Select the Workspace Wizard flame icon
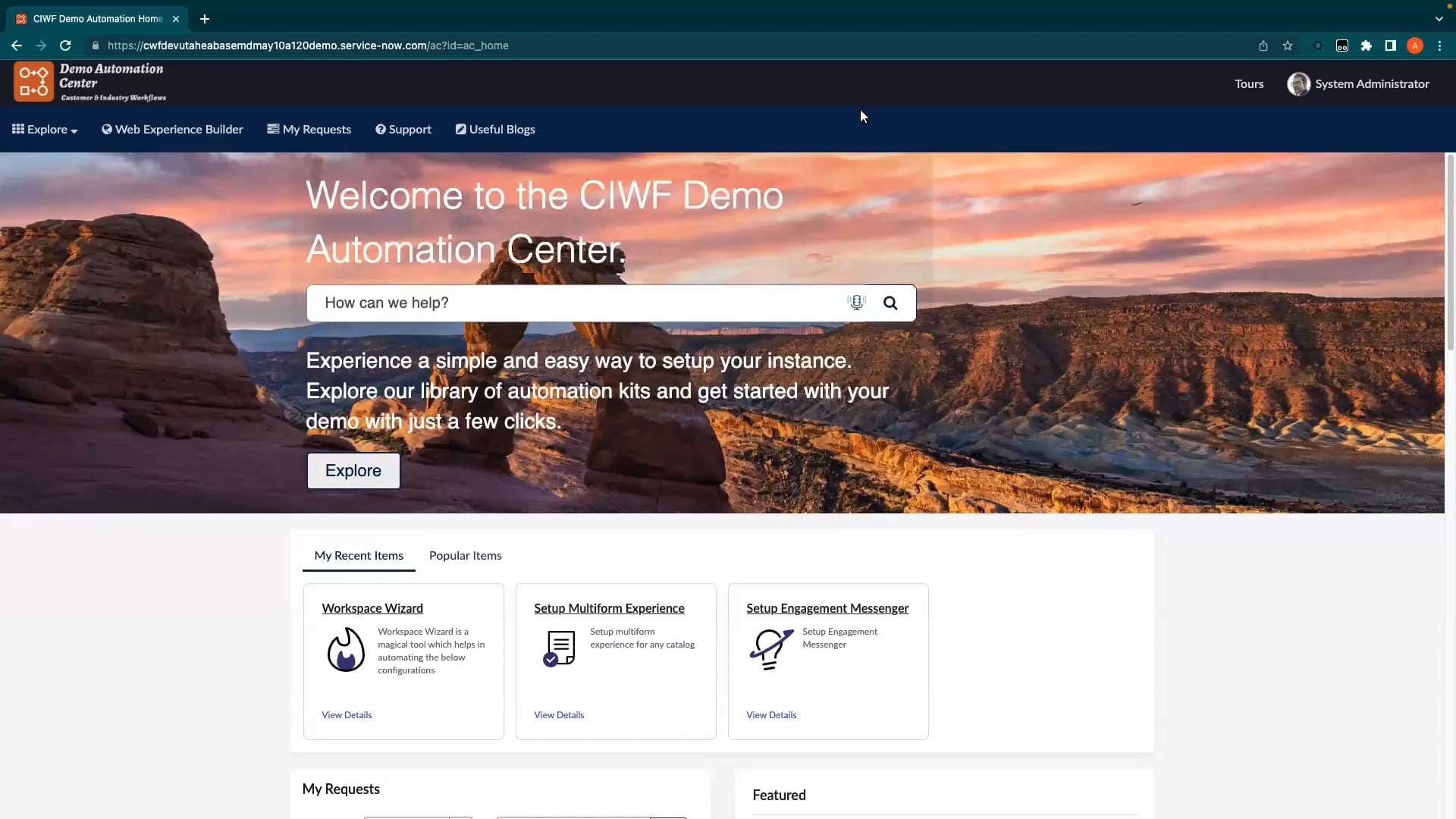Screen dimensions: 1456x819 click(346, 649)
